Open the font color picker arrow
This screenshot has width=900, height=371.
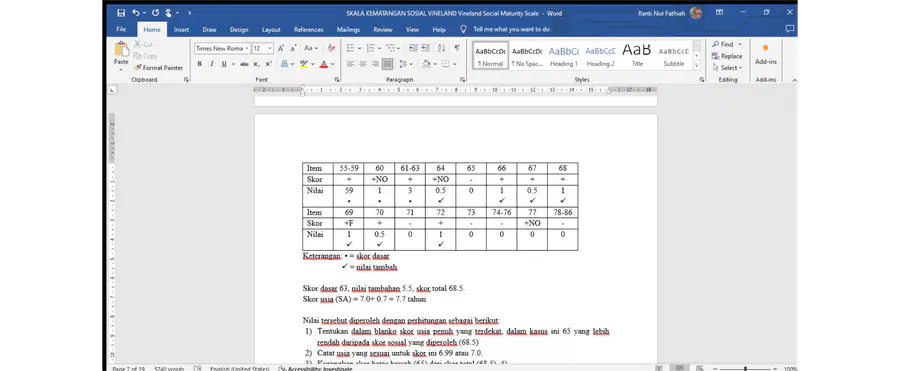(x=333, y=64)
